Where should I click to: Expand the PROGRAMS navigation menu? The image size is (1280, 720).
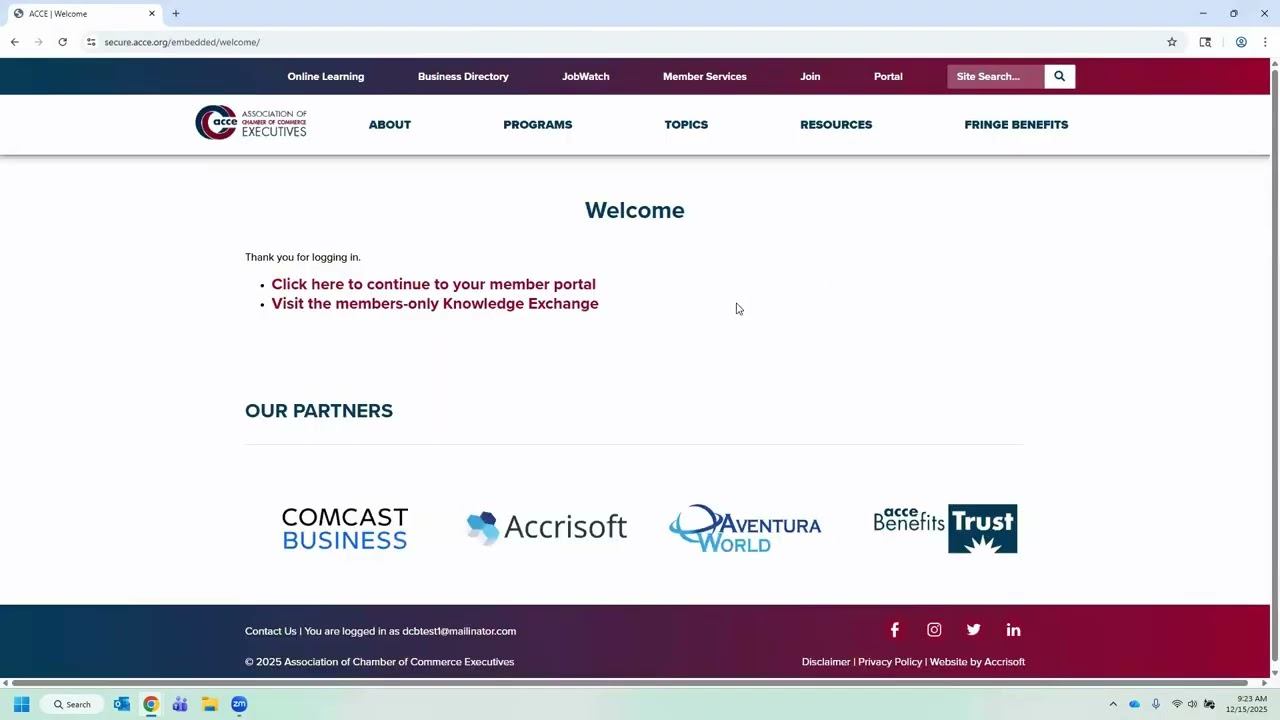[x=538, y=124]
